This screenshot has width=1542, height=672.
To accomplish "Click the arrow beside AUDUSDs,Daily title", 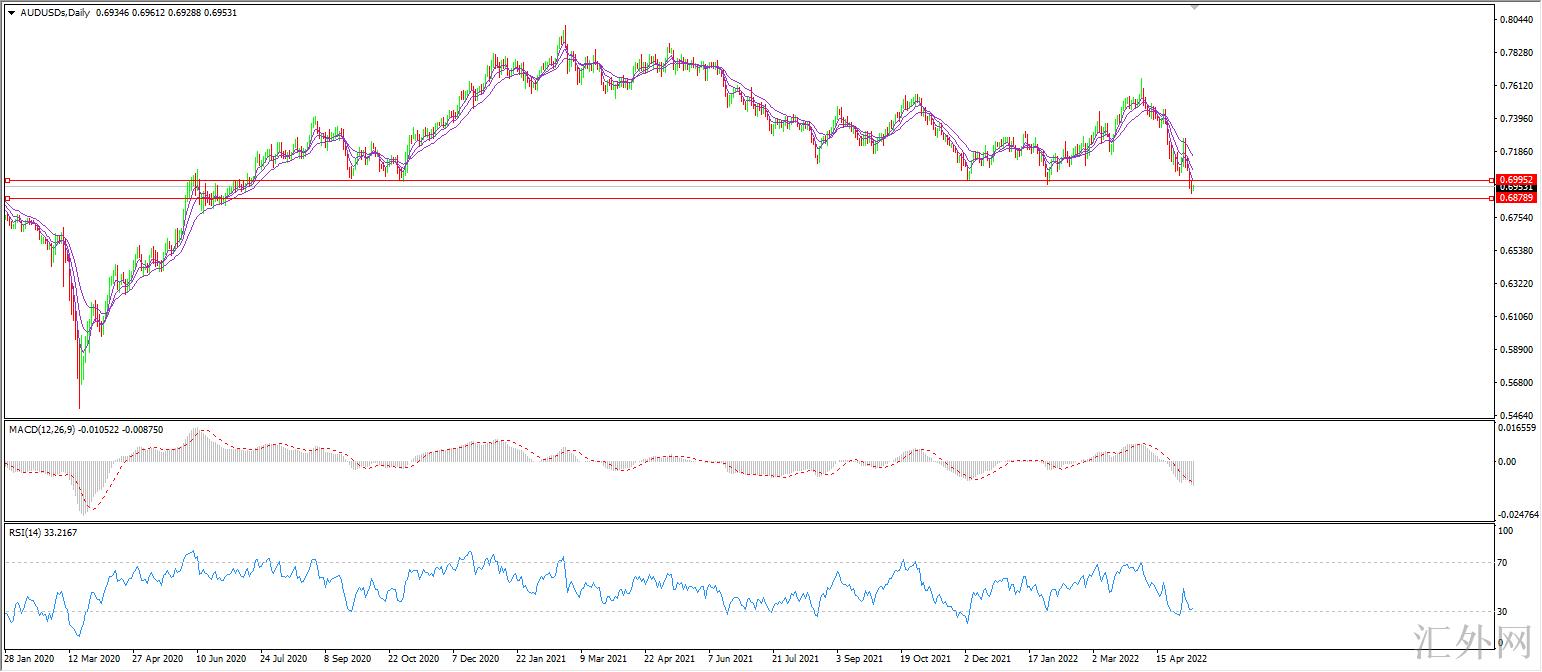I will click(x=11, y=12).
